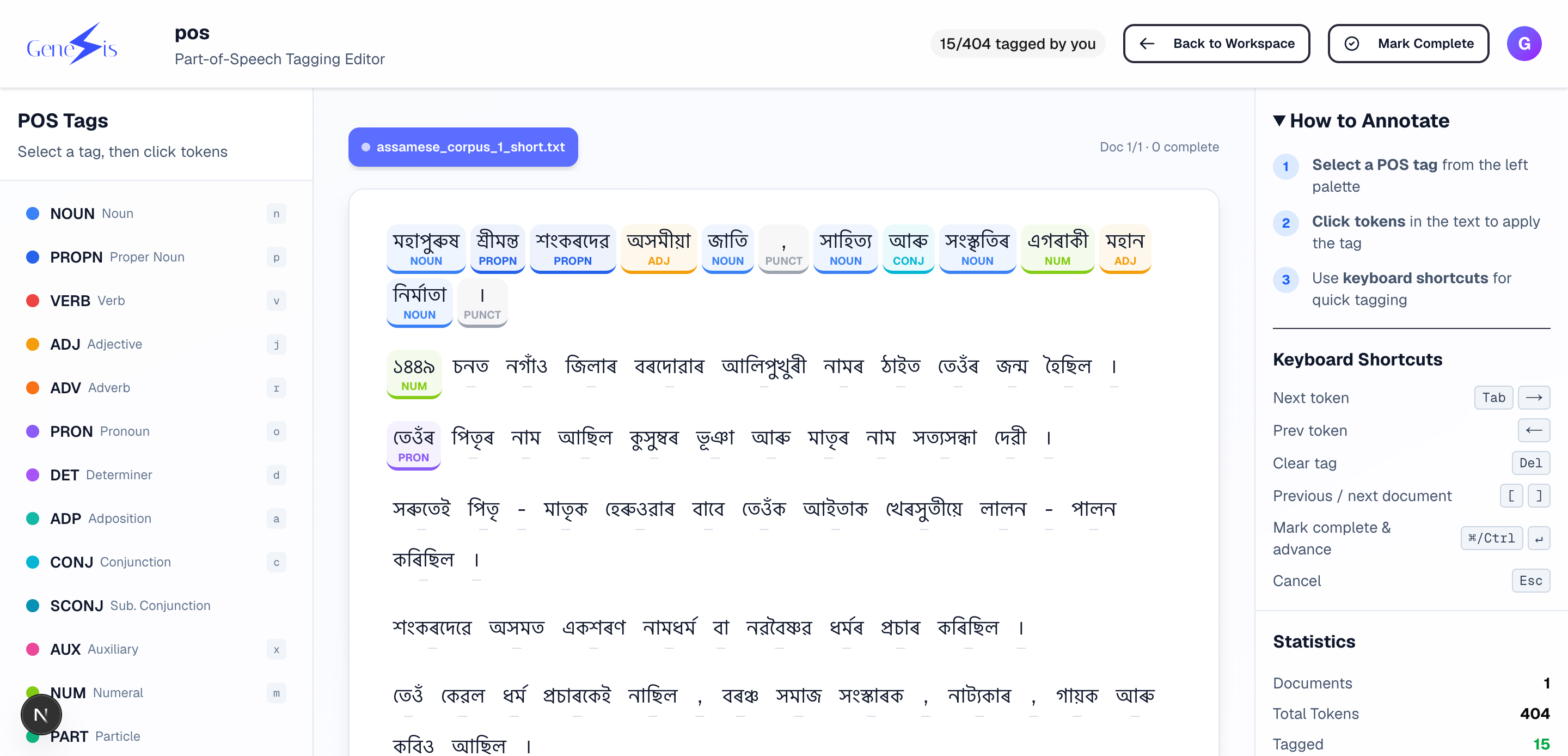Screen dimensions: 1568x756
Task: Click the first-line token আৰু tagged CONJ
Action: [x=908, y=248]
